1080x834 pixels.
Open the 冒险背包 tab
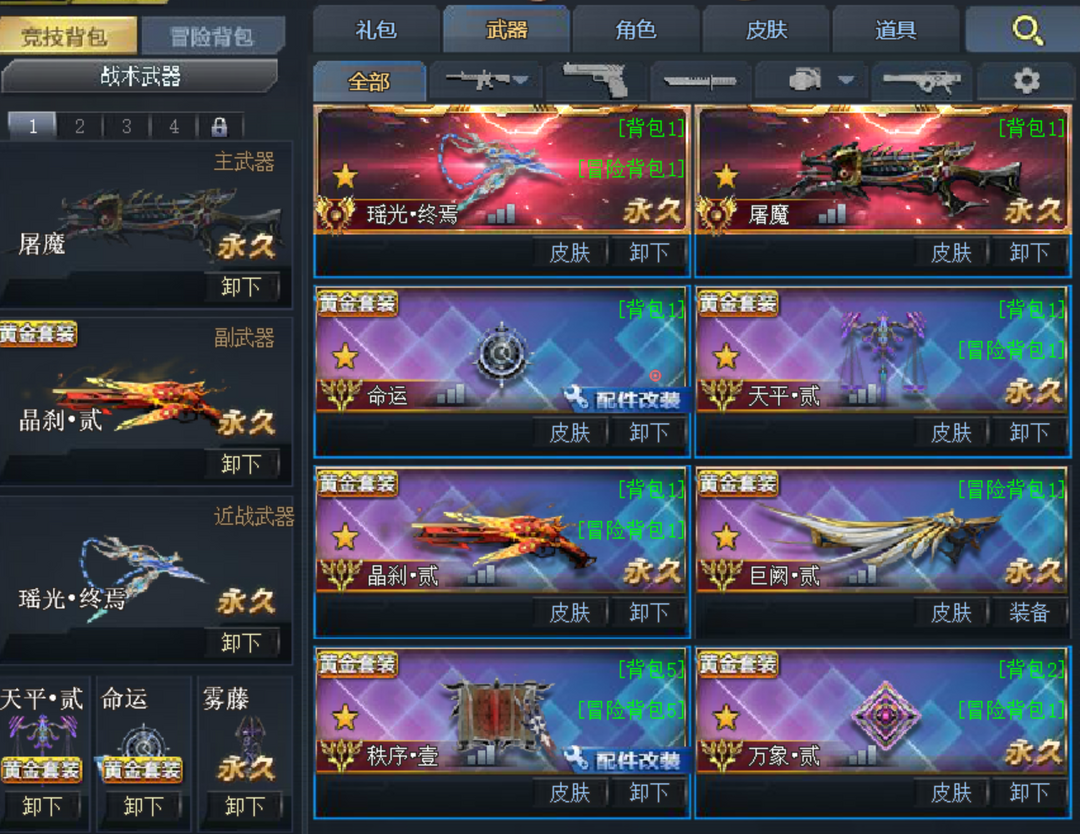[x=212, y=36]
